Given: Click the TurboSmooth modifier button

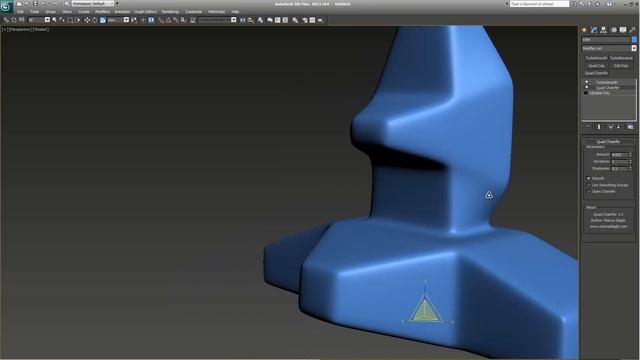Looking at the screenshot, I should (596, 58).
